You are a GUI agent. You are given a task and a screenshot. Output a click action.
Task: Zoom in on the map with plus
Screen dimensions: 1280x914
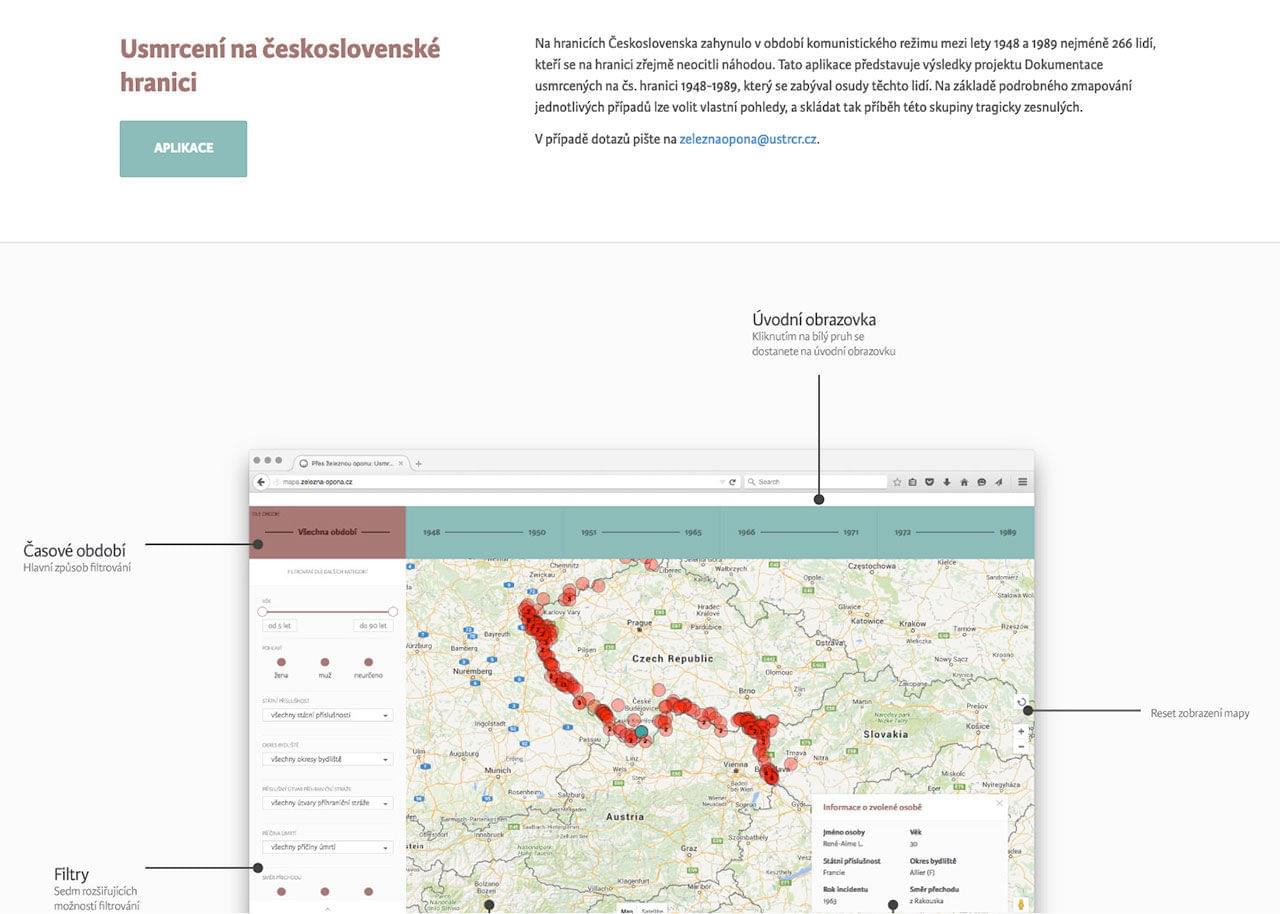(1021, 731)
